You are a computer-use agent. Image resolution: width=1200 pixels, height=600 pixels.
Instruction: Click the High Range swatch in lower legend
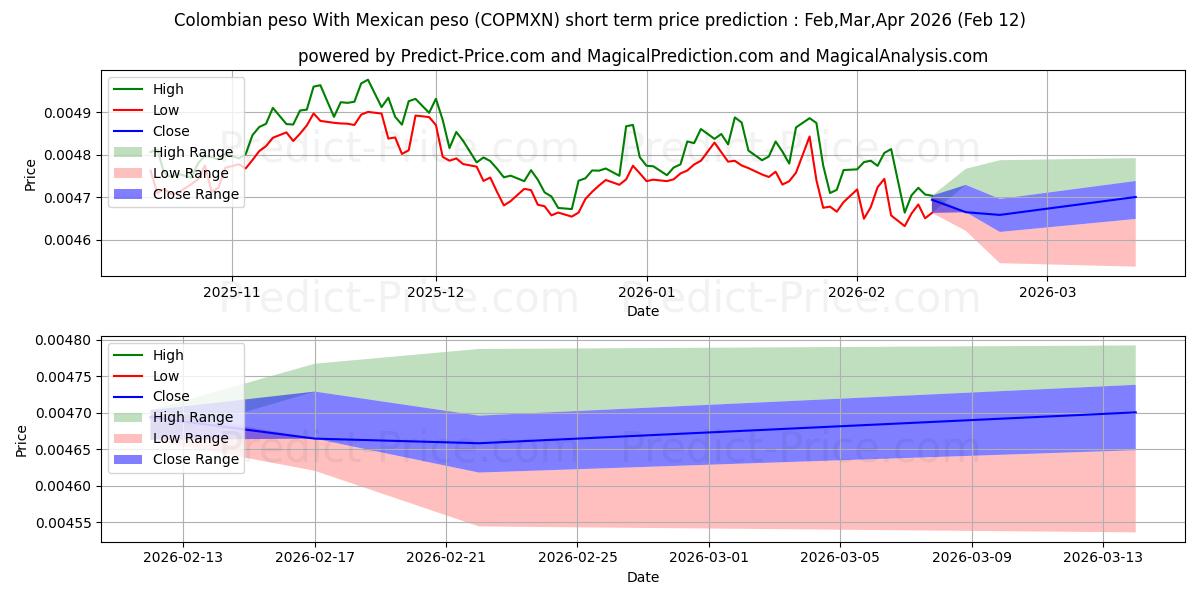(x=130, y=418)
